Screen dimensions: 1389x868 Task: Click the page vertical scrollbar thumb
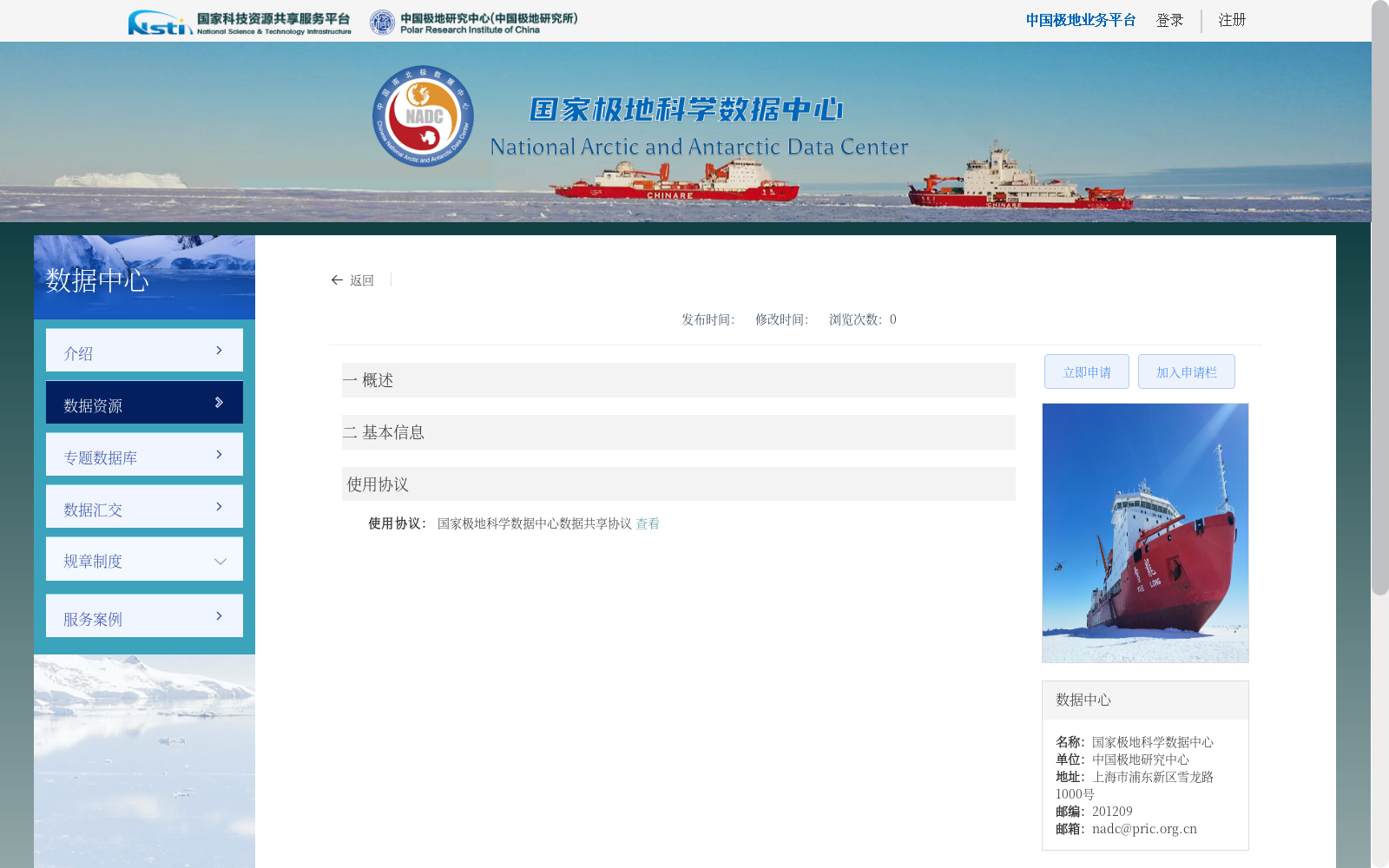click(x=1380, y=298)
